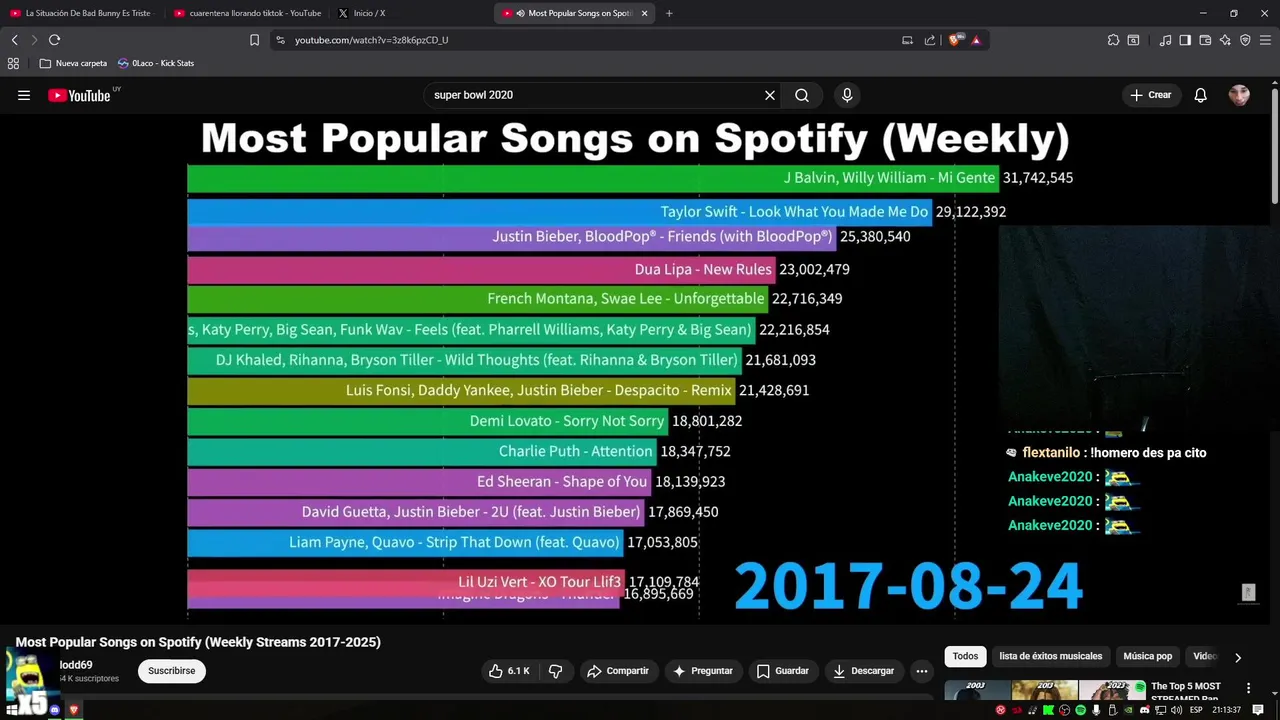Open the Crear menu
This screenshot has height=720, width=1280.
1150,95
